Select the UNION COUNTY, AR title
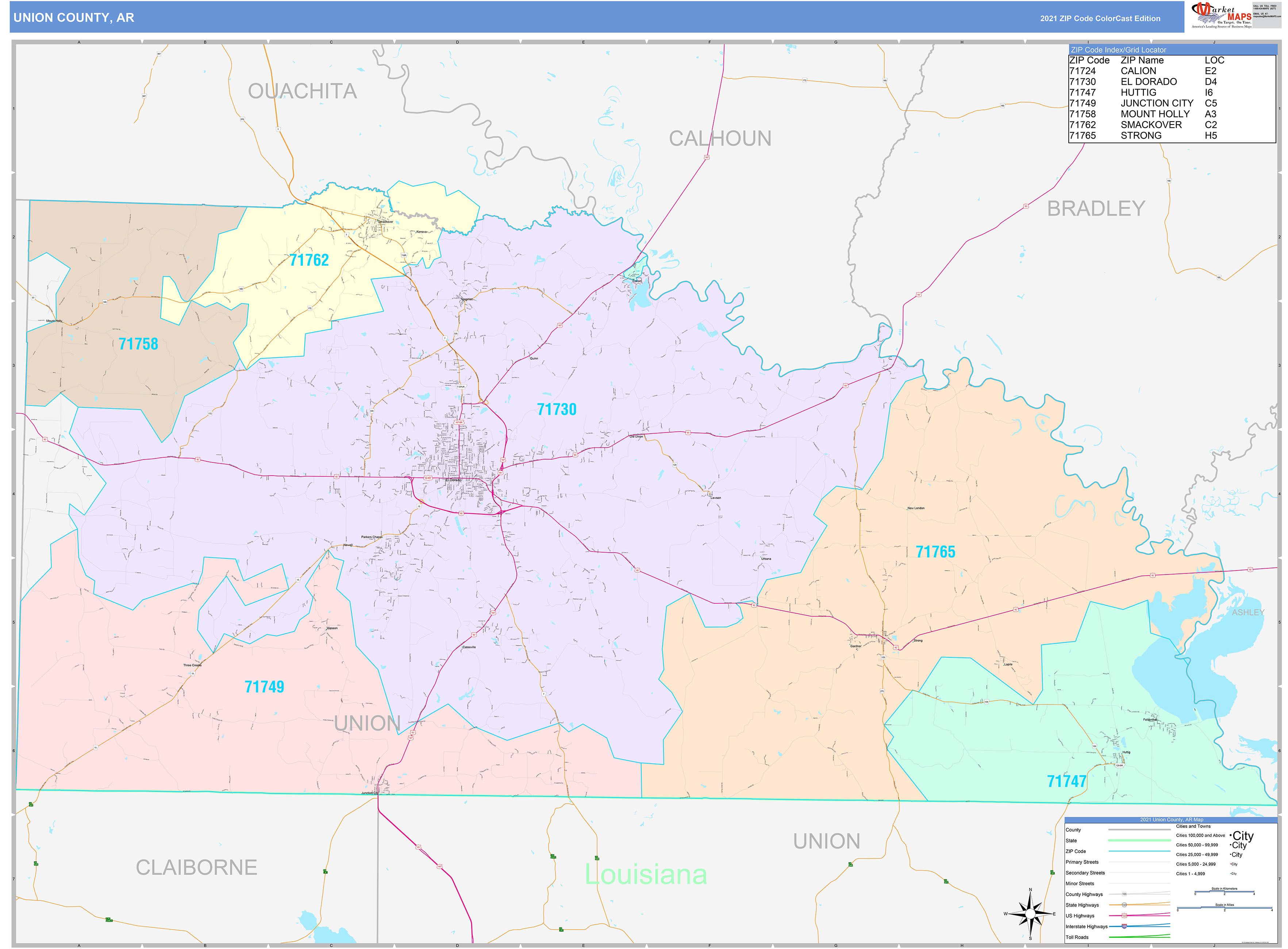This screenshot has height=949, width=1288. [73, 17]
